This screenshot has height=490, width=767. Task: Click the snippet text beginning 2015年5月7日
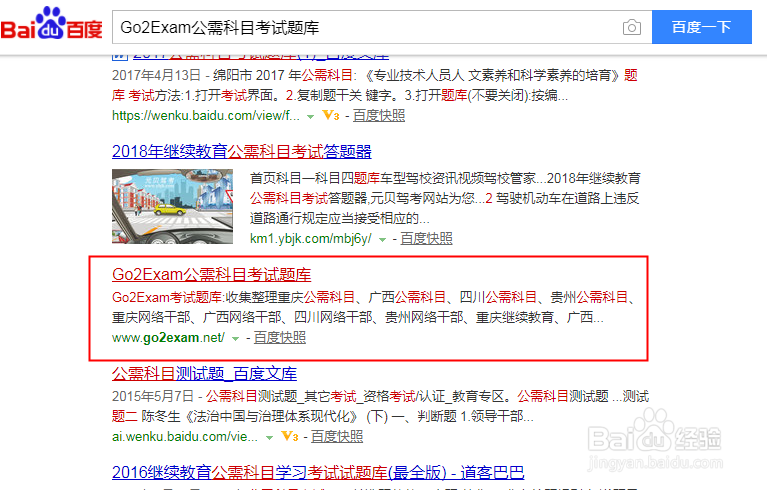(x=380, y=406)
